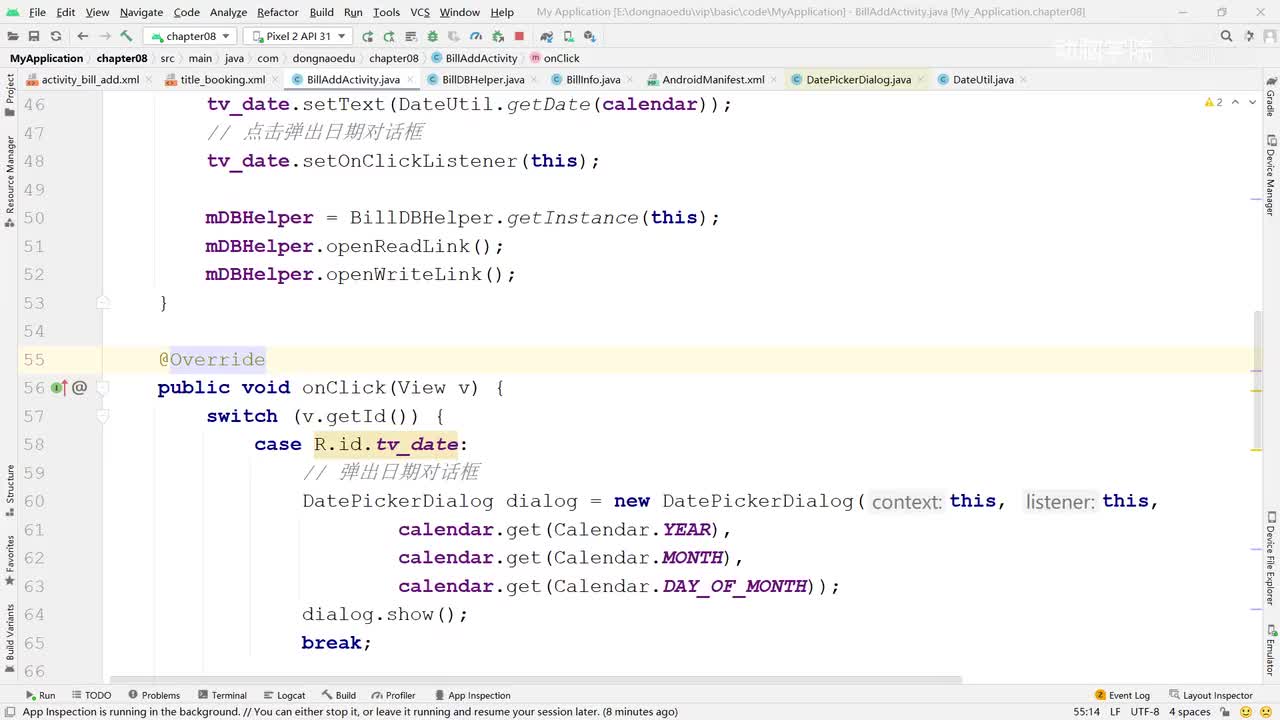Switch to the DatePickerDialog.java tab
This screenshot has width=1280, height=720.
(x=857, y=80)
